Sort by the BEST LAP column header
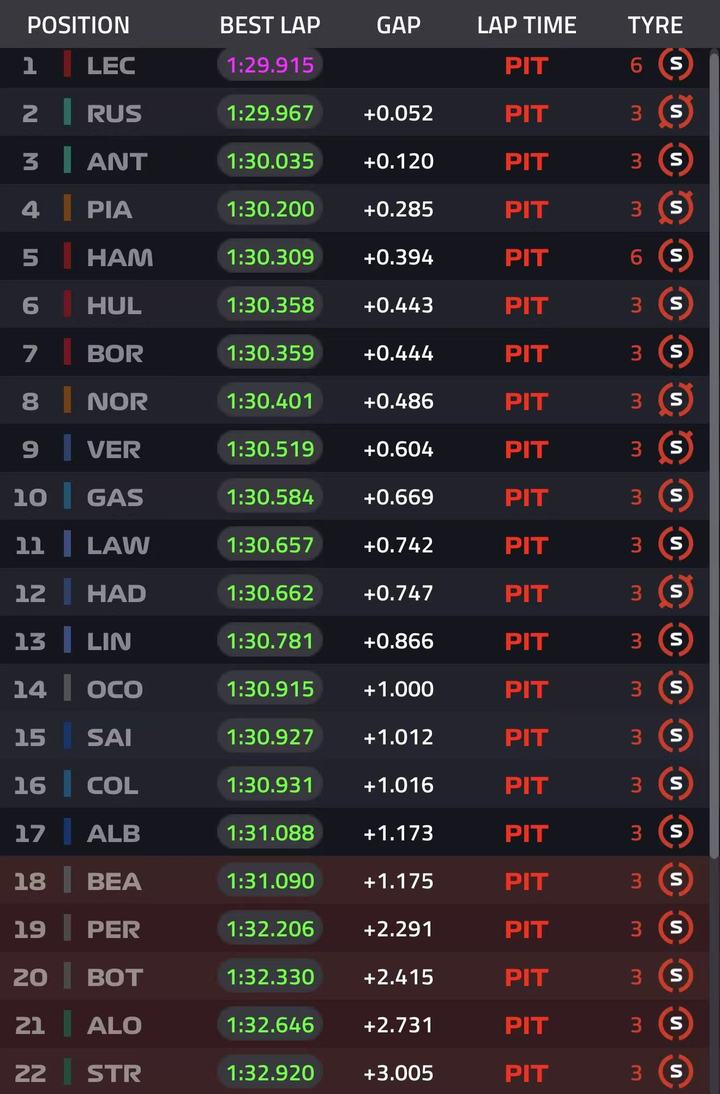 click(270, 25)
